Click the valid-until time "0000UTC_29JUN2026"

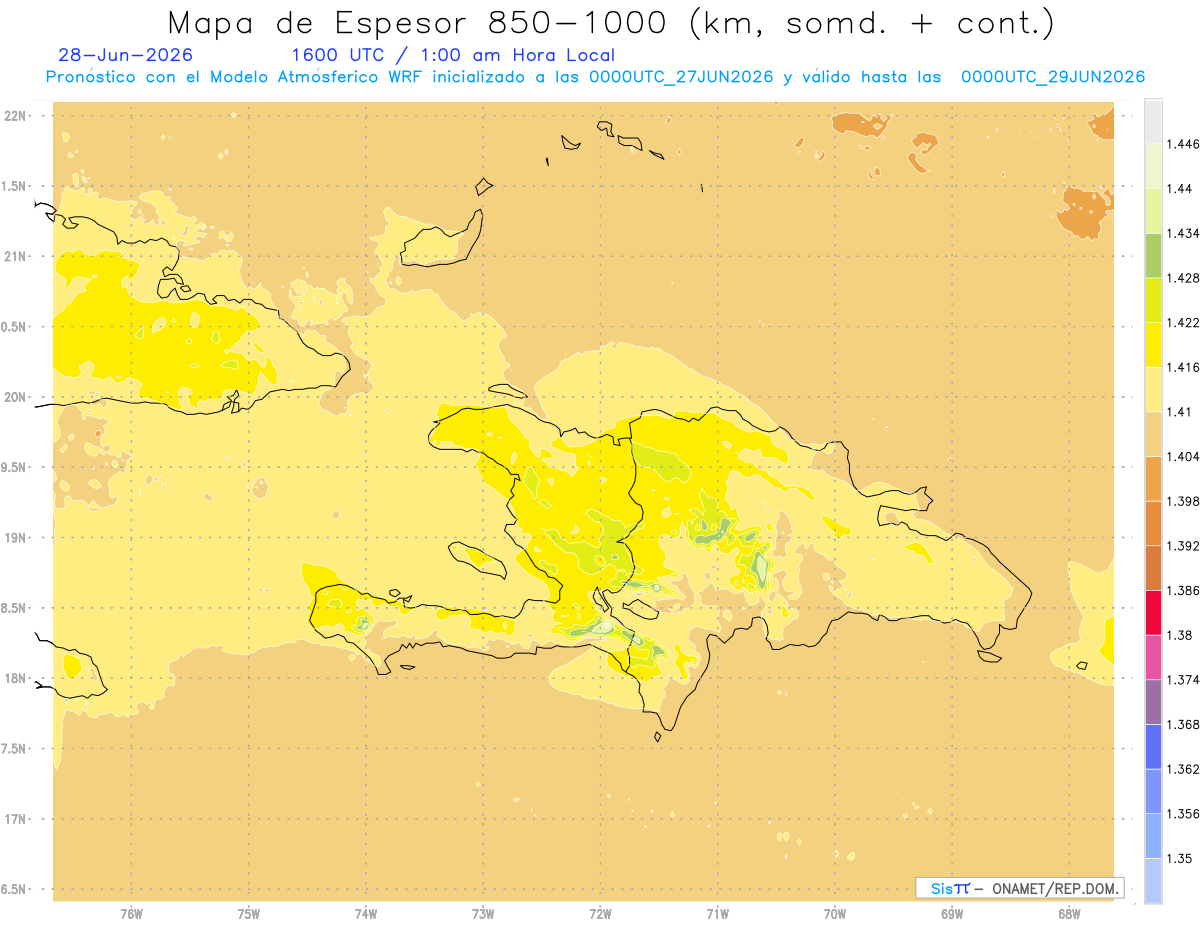(1053, 77)
